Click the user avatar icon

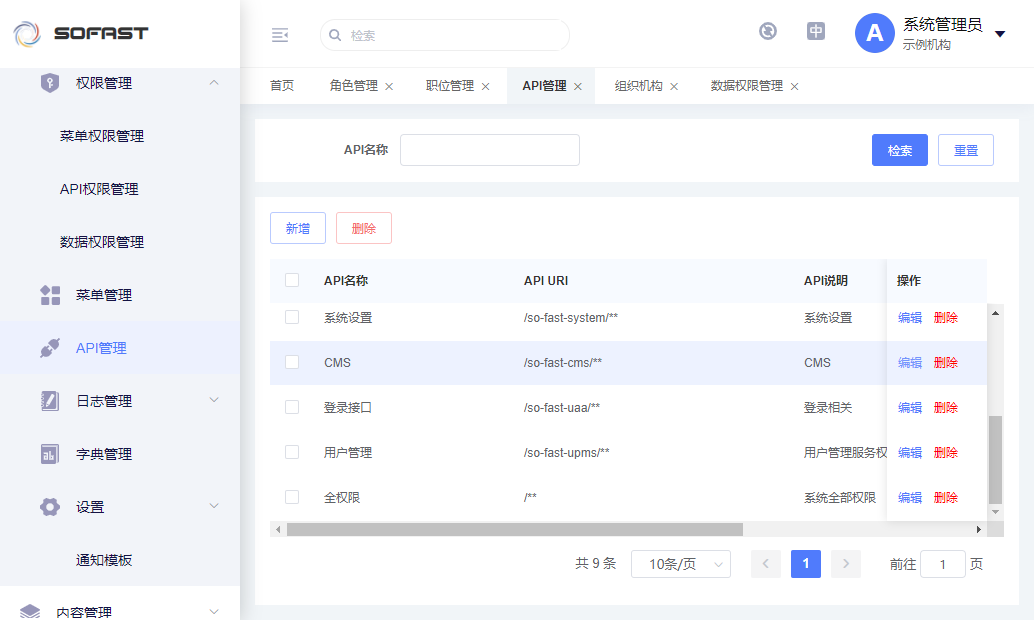[874, 33]
